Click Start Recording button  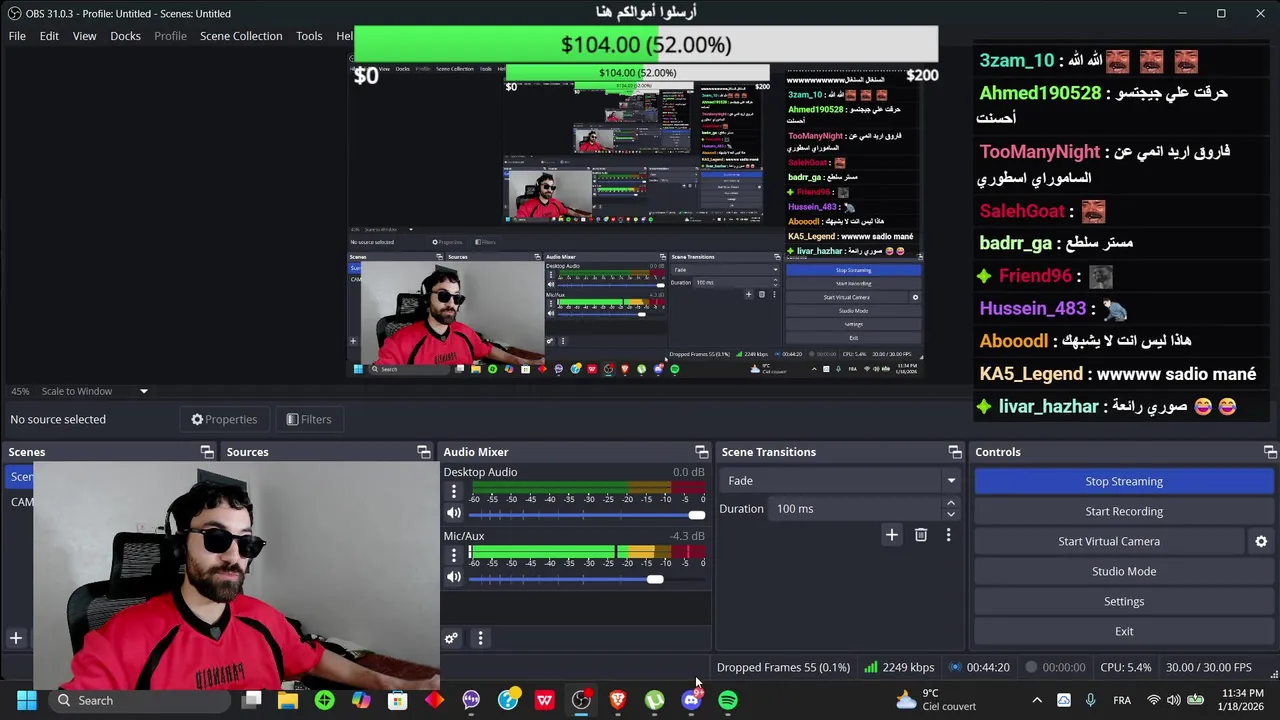click(1124, 511)
